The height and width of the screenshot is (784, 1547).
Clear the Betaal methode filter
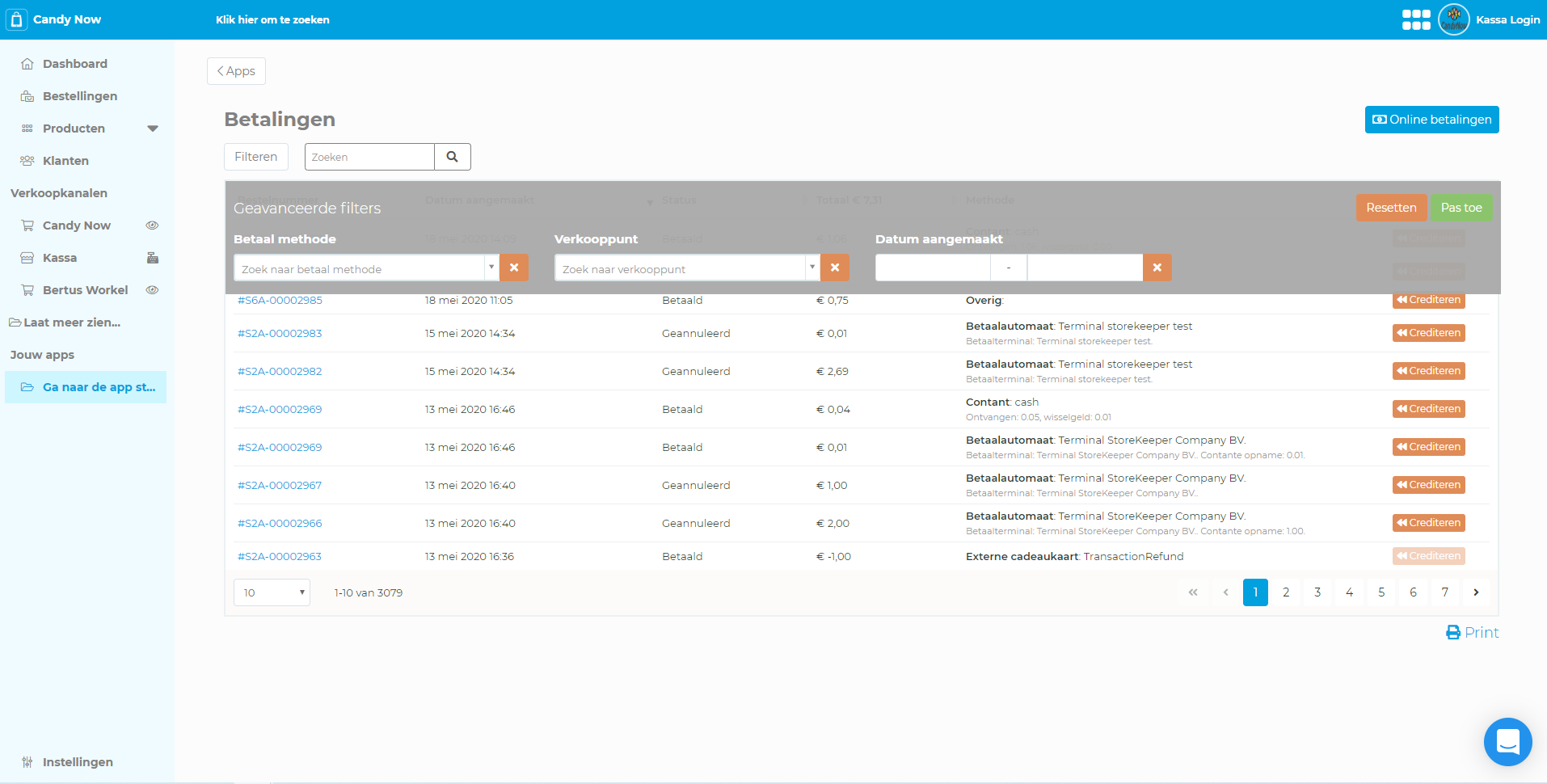pyautogui.click(x=514, y=268)
